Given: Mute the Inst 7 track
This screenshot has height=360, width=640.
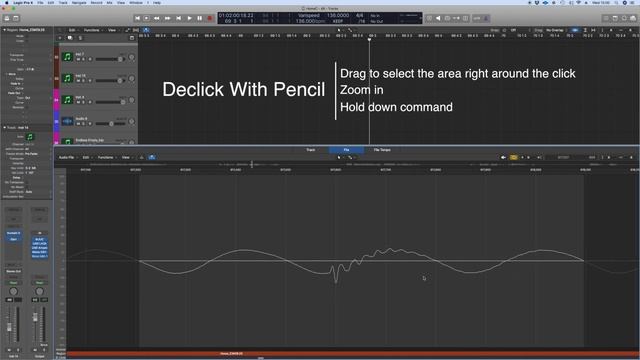Looking at the screenshot, I should (78, 60).
